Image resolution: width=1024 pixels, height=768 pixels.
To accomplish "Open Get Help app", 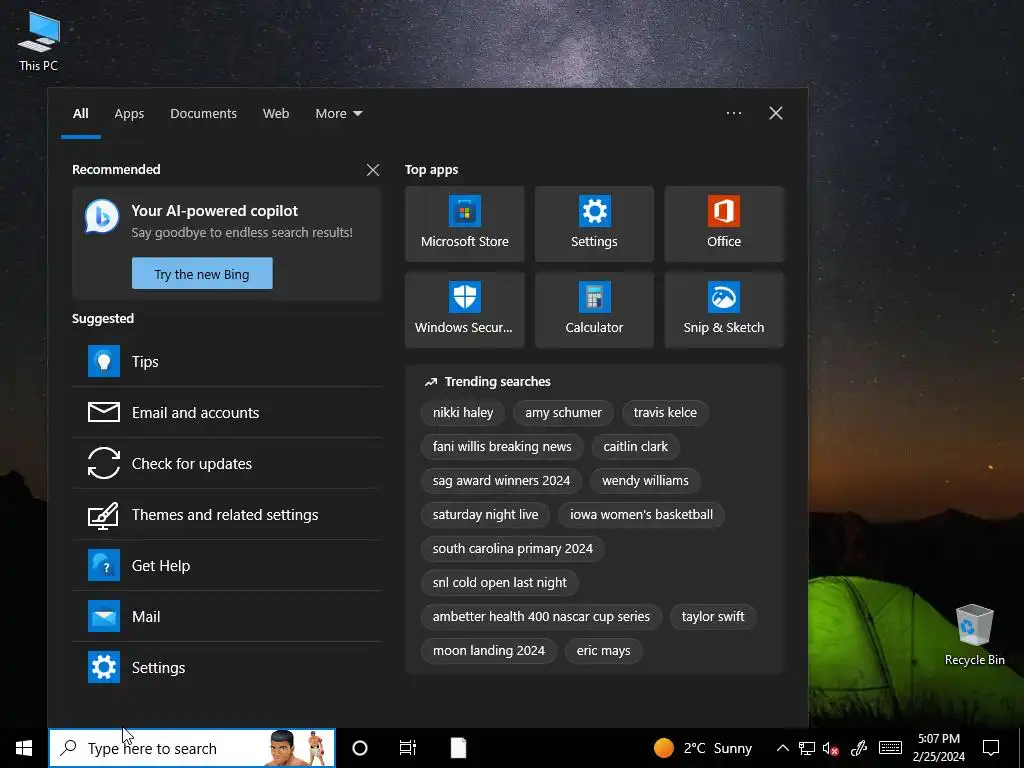I will click(227, 566).
